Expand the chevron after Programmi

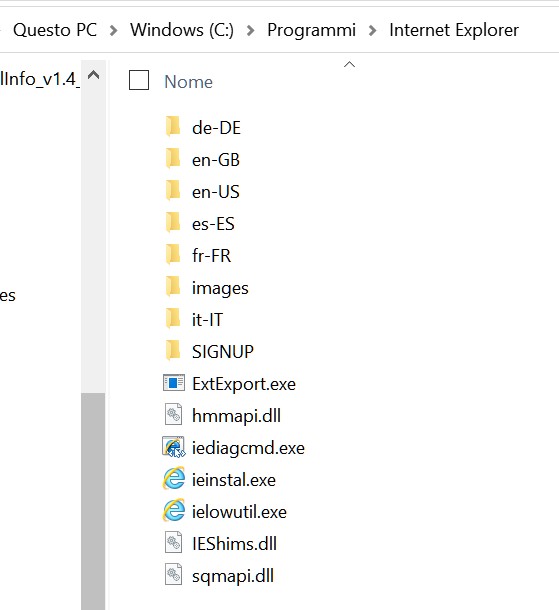(x=372, y=30)
